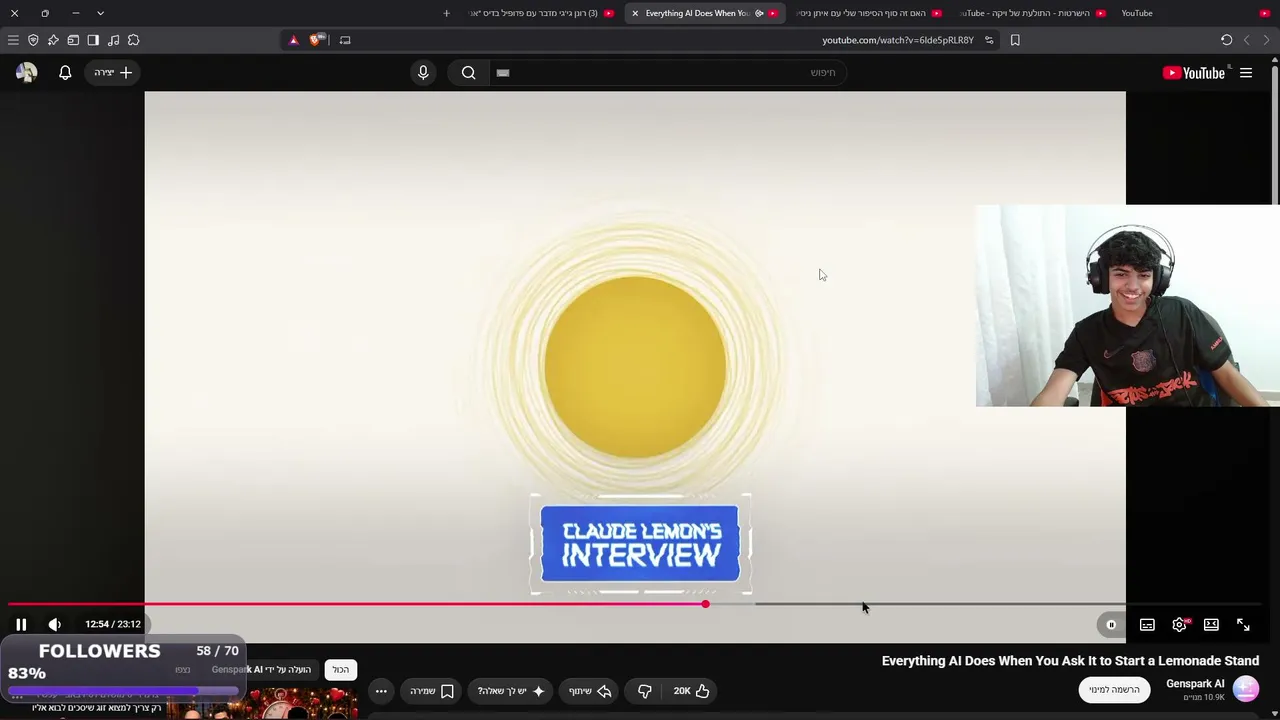Open the extensions puzzle icon

[x=133, y=40]
